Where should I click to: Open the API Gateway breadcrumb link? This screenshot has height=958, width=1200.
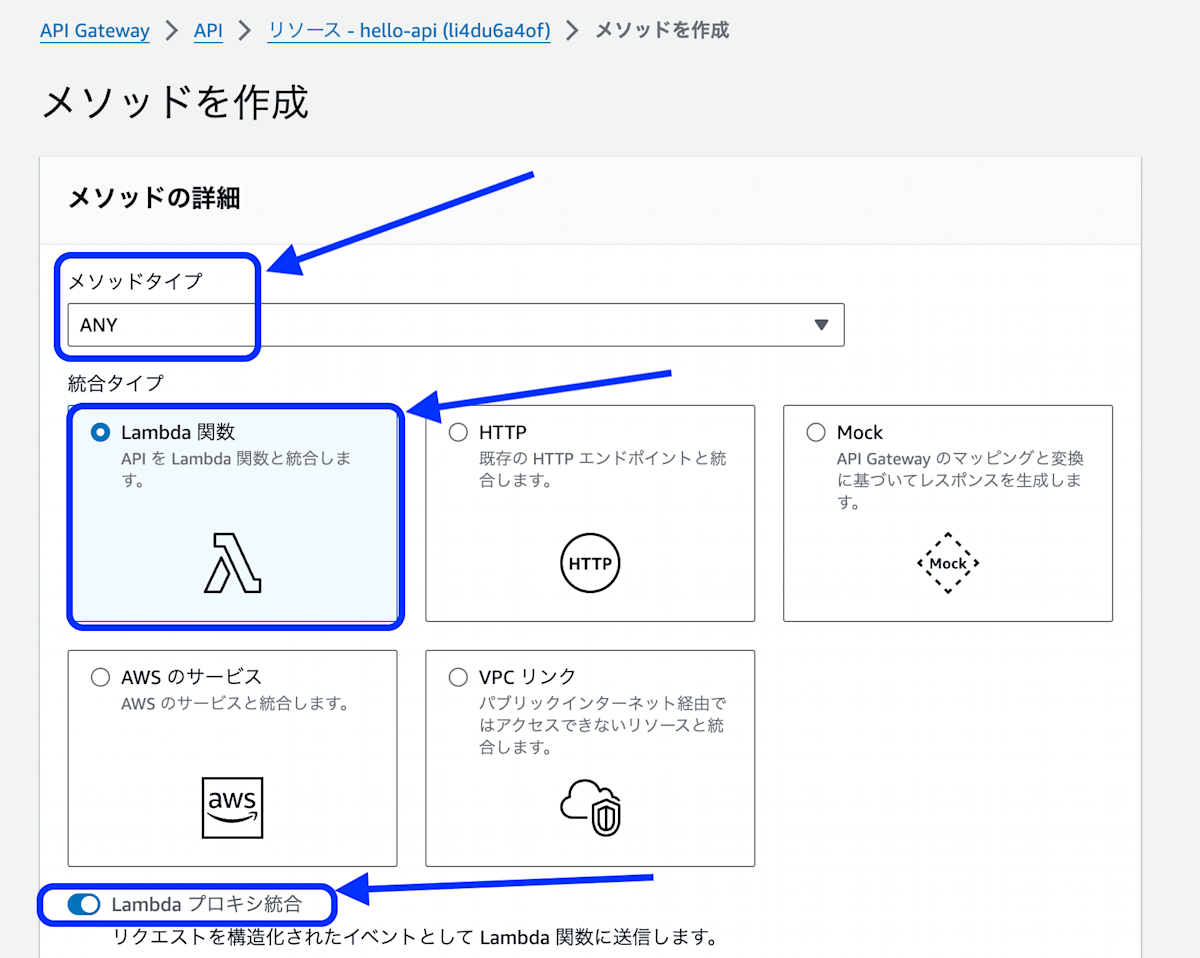(95, 31)
